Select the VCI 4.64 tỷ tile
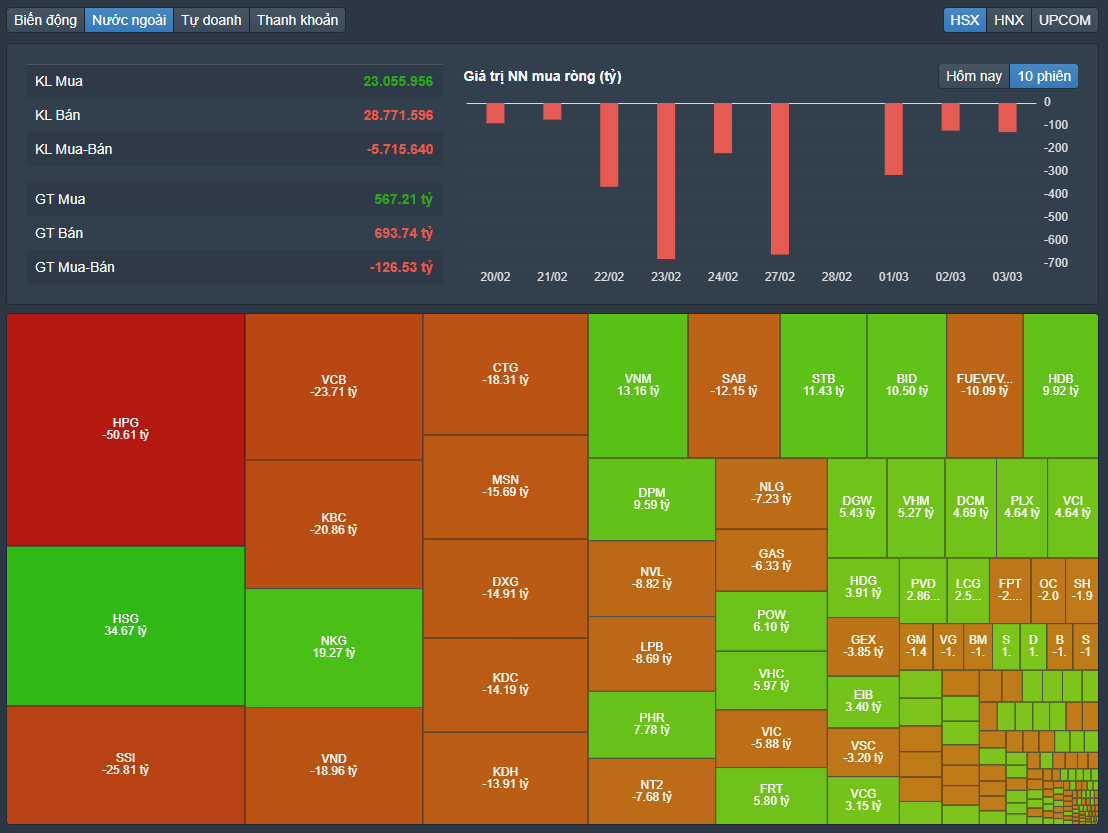1108x833 pixels. coord(1073,507)
